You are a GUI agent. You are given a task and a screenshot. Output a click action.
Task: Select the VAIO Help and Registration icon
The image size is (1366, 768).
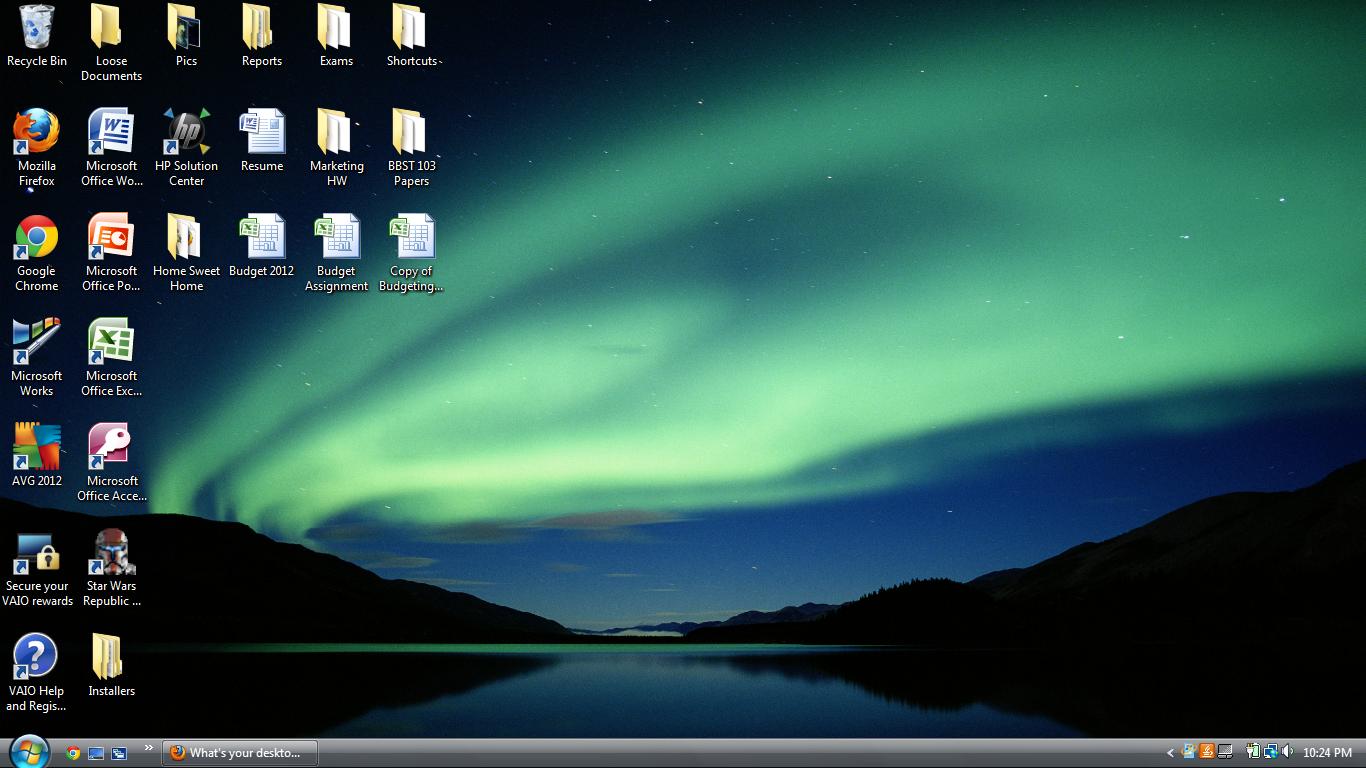(x=37, y=673)
